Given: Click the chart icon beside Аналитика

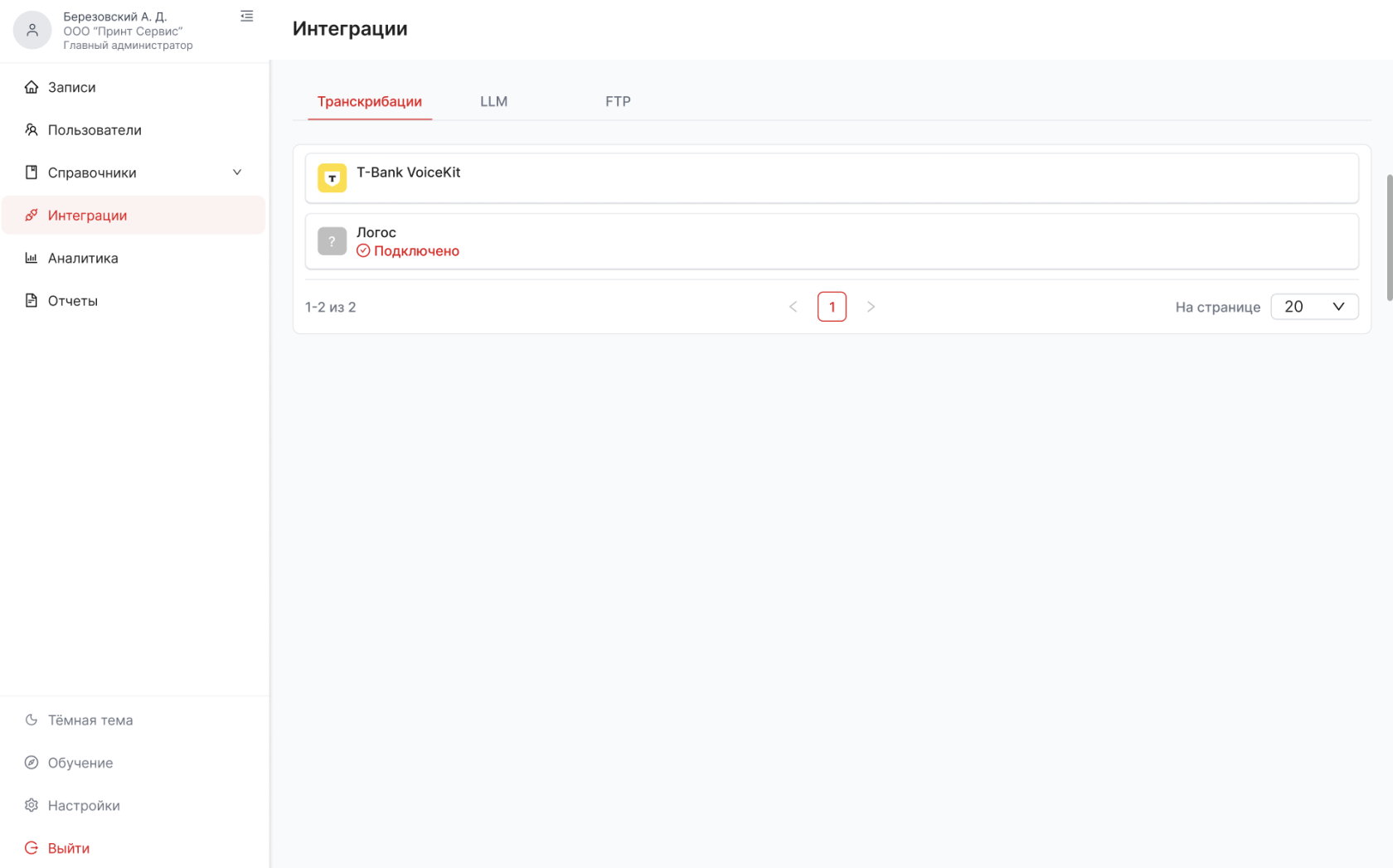Looking at the screenshot, I should 32,258.
